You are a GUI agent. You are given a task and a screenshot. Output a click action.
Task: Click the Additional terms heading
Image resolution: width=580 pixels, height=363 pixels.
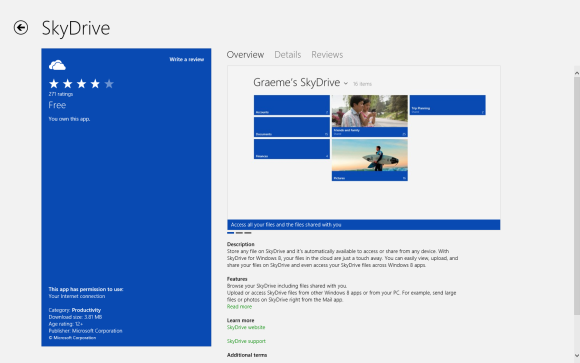coord(247,355)
